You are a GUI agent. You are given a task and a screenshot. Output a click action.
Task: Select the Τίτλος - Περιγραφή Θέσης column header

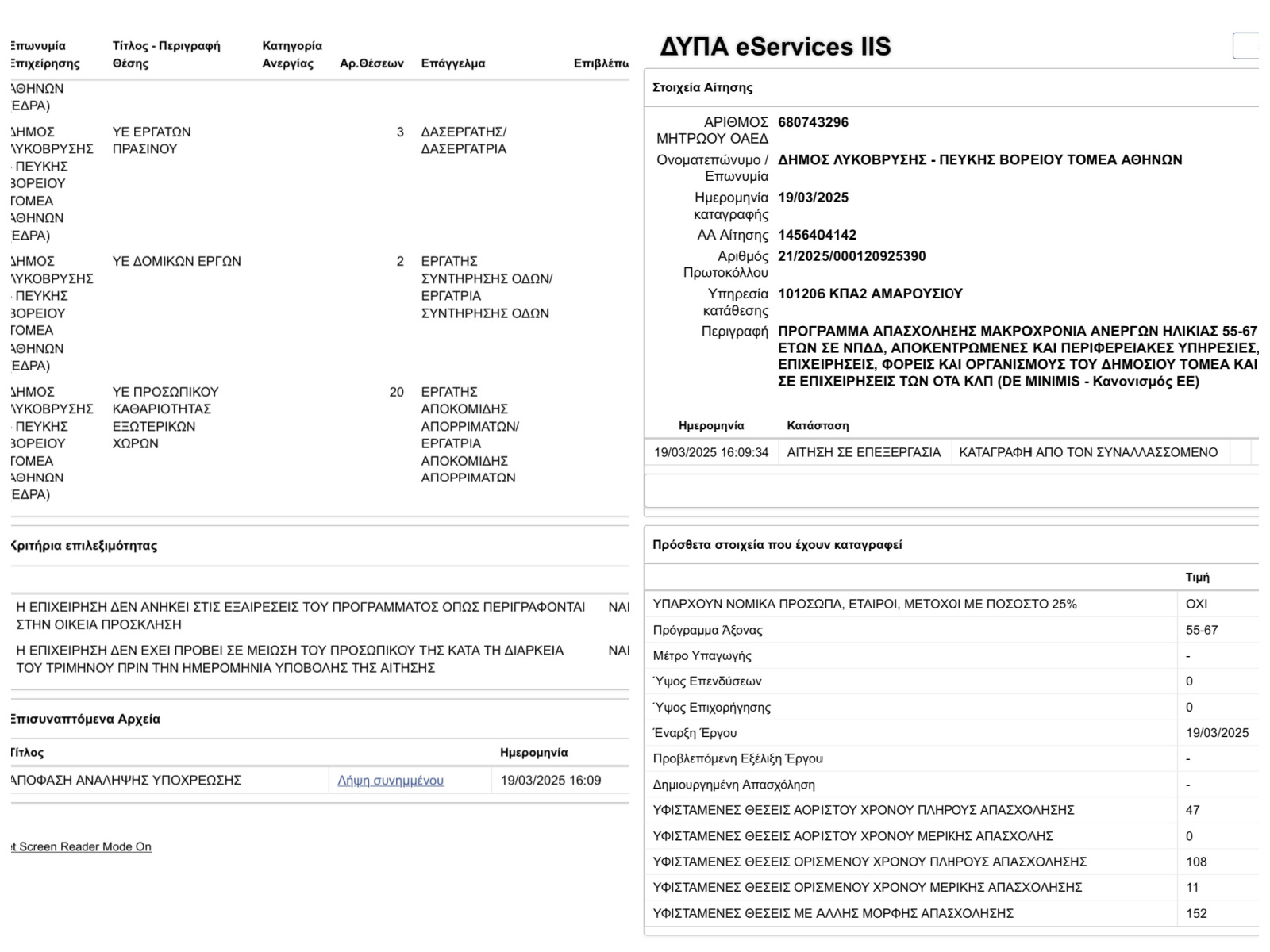(x=167, y=55)
